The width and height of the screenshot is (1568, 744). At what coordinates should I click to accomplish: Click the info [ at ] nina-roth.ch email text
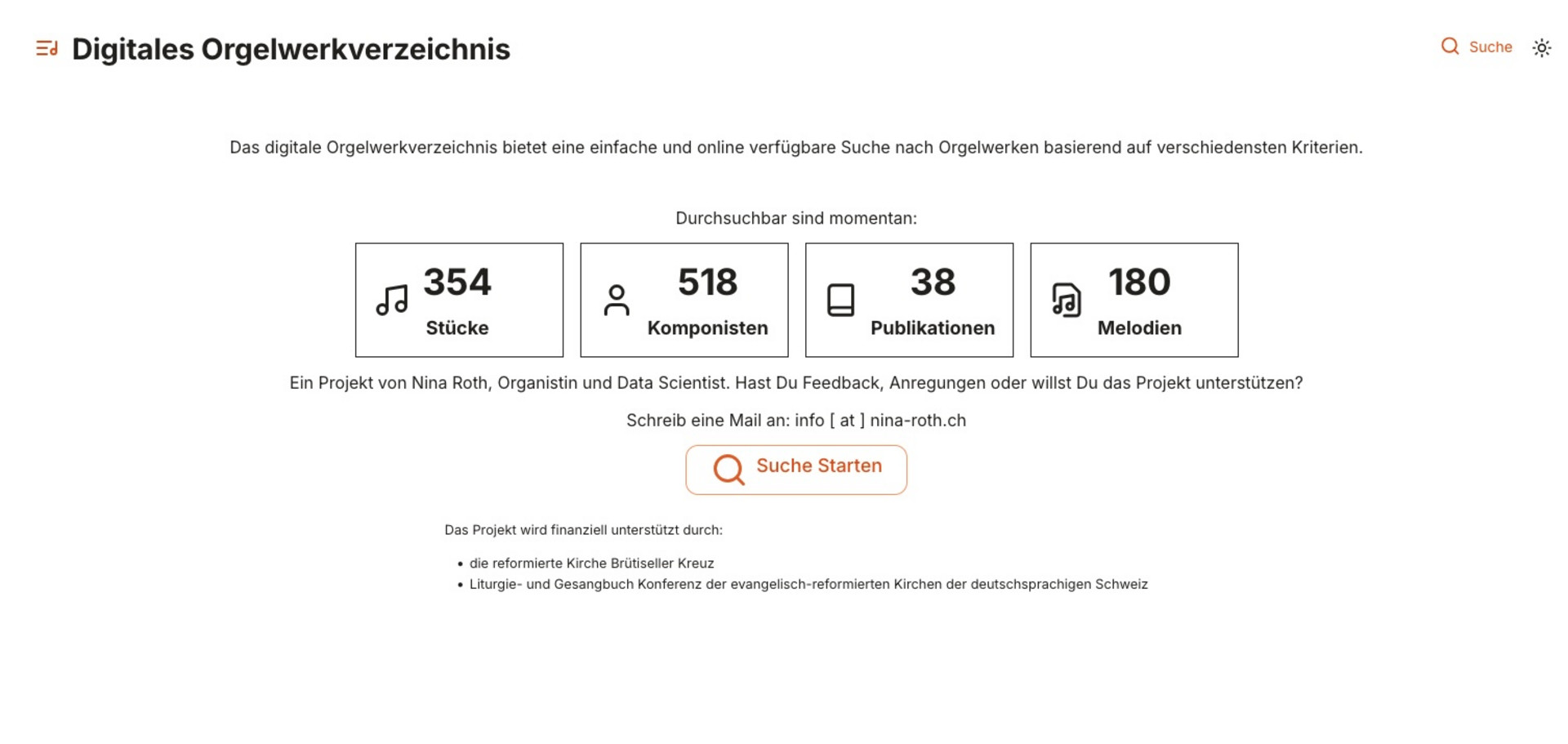click(x=880, y=421)
